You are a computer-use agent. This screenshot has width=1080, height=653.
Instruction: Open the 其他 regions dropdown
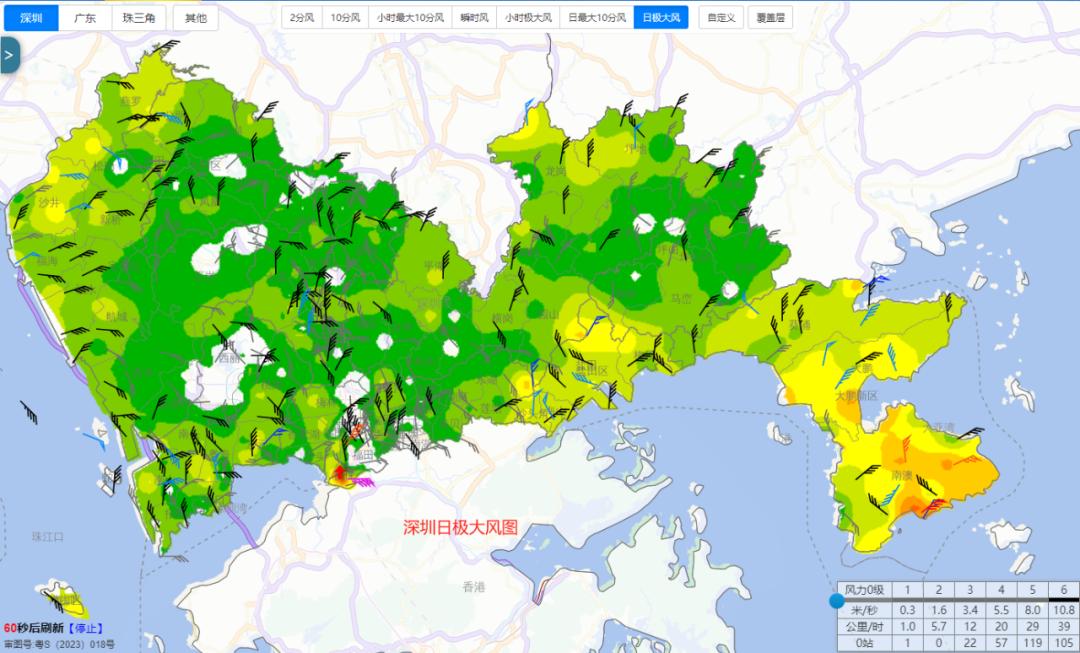[x=196, y=18]
